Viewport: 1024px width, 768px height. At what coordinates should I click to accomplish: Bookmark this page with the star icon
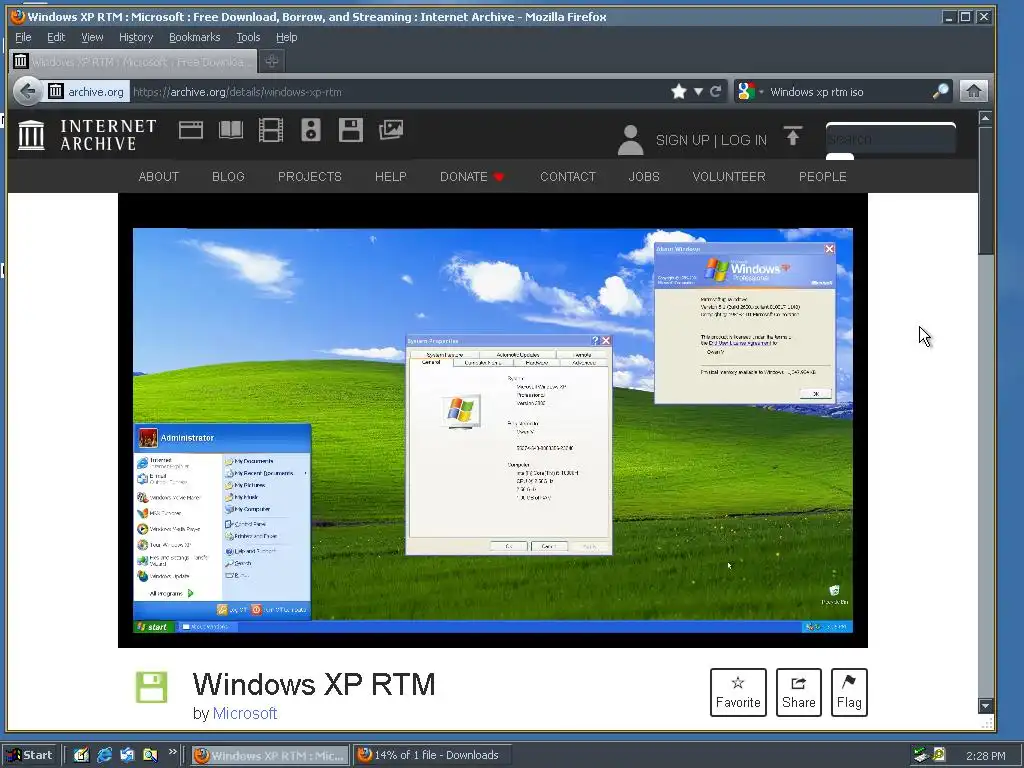pyautogui.click(x=679, y=91)
